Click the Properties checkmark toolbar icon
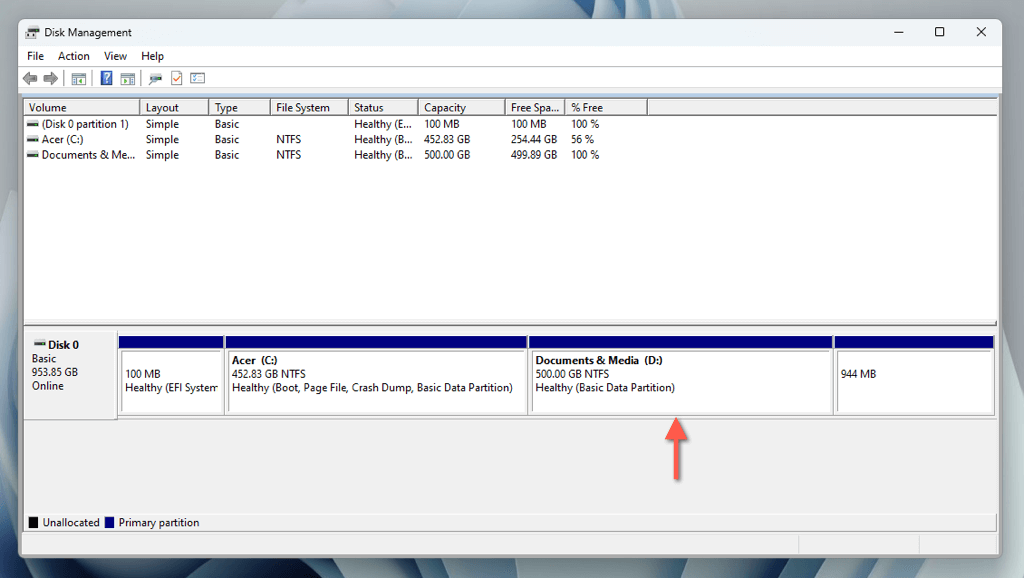 click(x=177, y=78)
